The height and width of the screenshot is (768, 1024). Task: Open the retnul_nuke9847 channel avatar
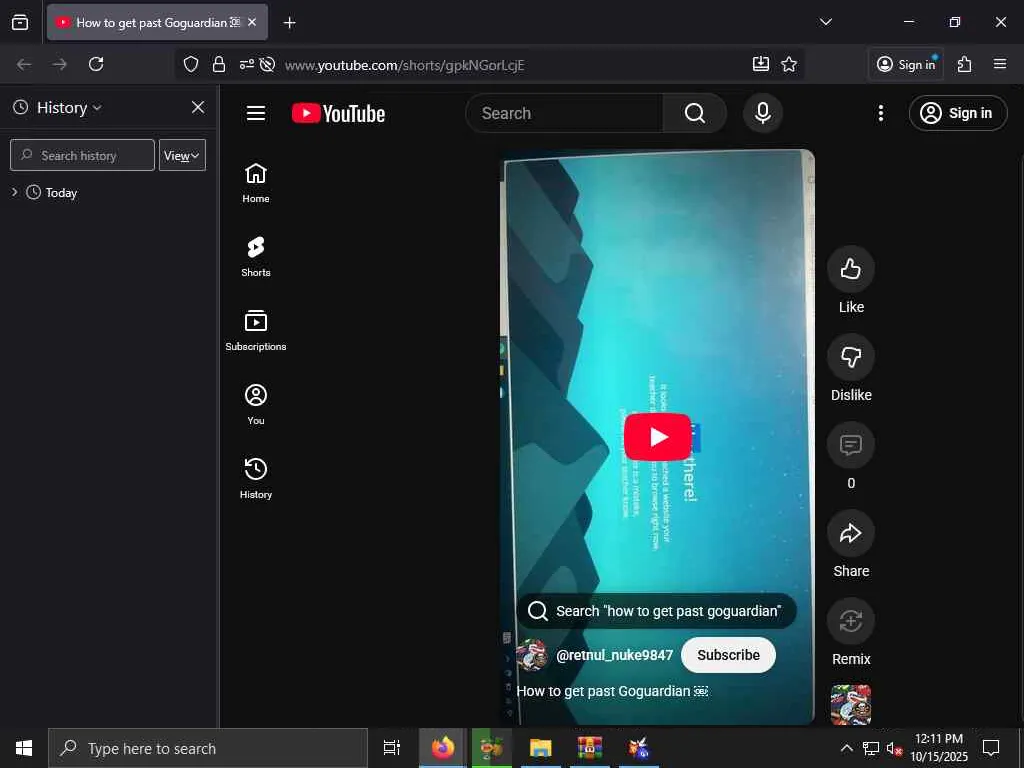pyautogui.click(x=532, y=655)
